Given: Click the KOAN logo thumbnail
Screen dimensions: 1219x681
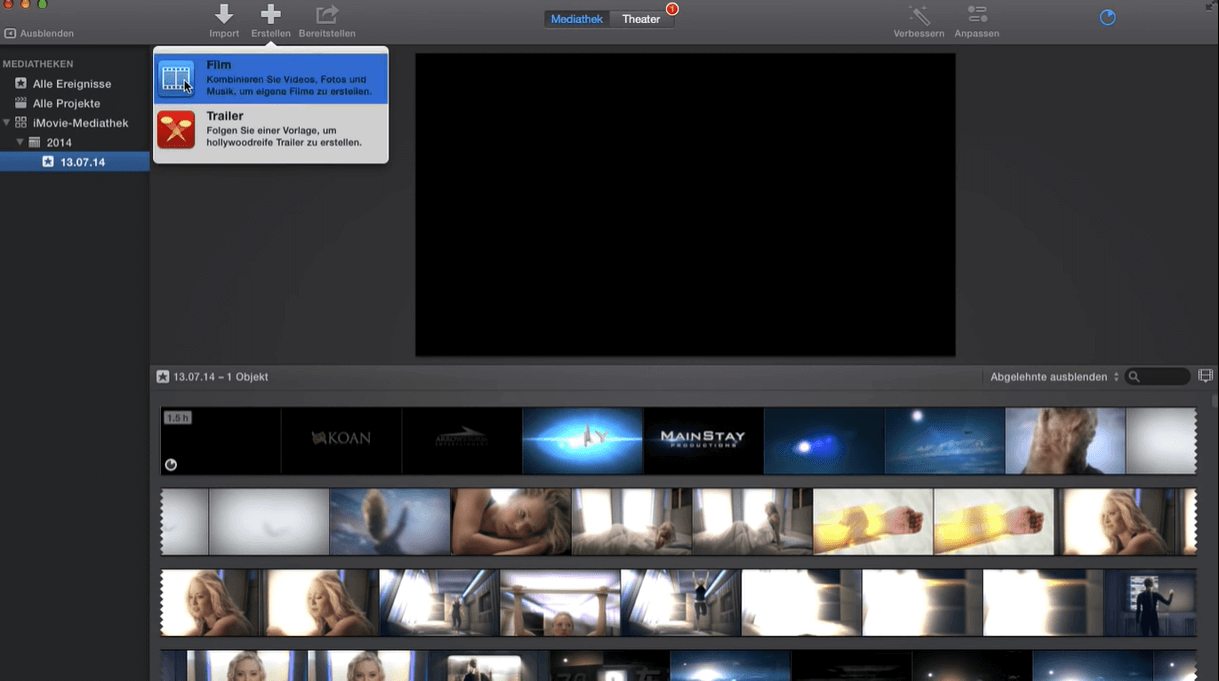Looking at the screenshot, I should click(x=341, y=440).
